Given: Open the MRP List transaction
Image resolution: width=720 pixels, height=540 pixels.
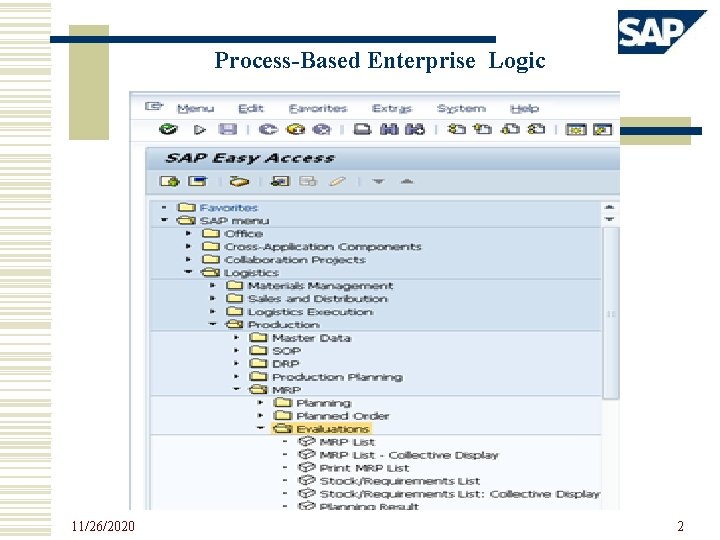Looking at the screenshot, I should point(347,442).
